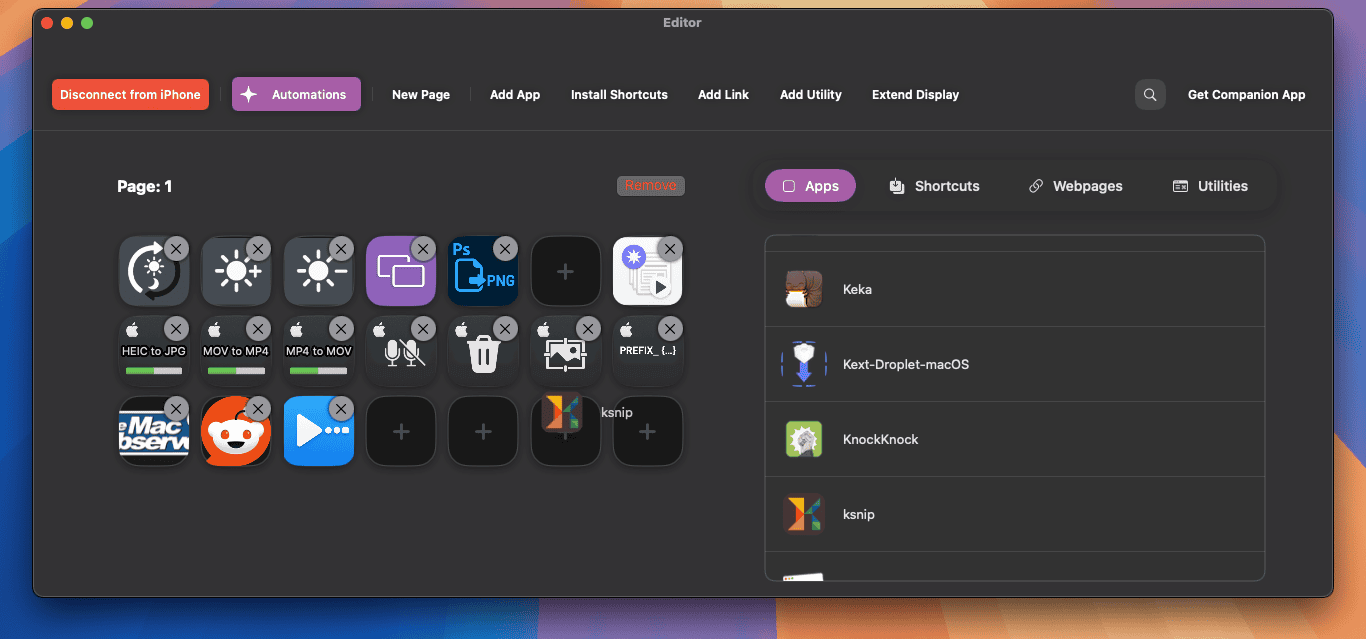Select the screenshot capture shortcut icon

pos(566,350)
